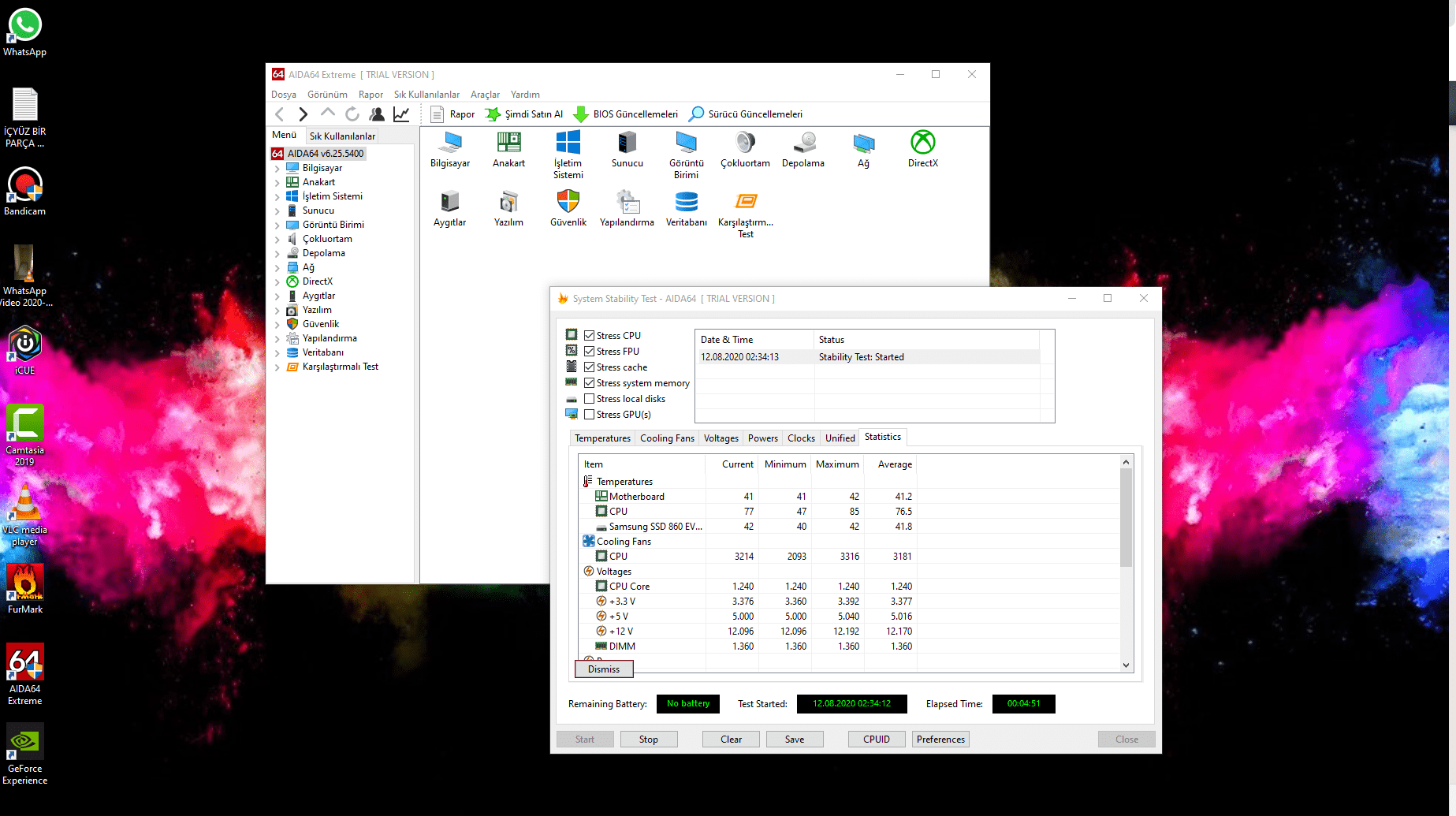The width and height of the screenshot is (1456, 816).
Task: Open the DirectX category icon
Action: [x=922, y=150]
